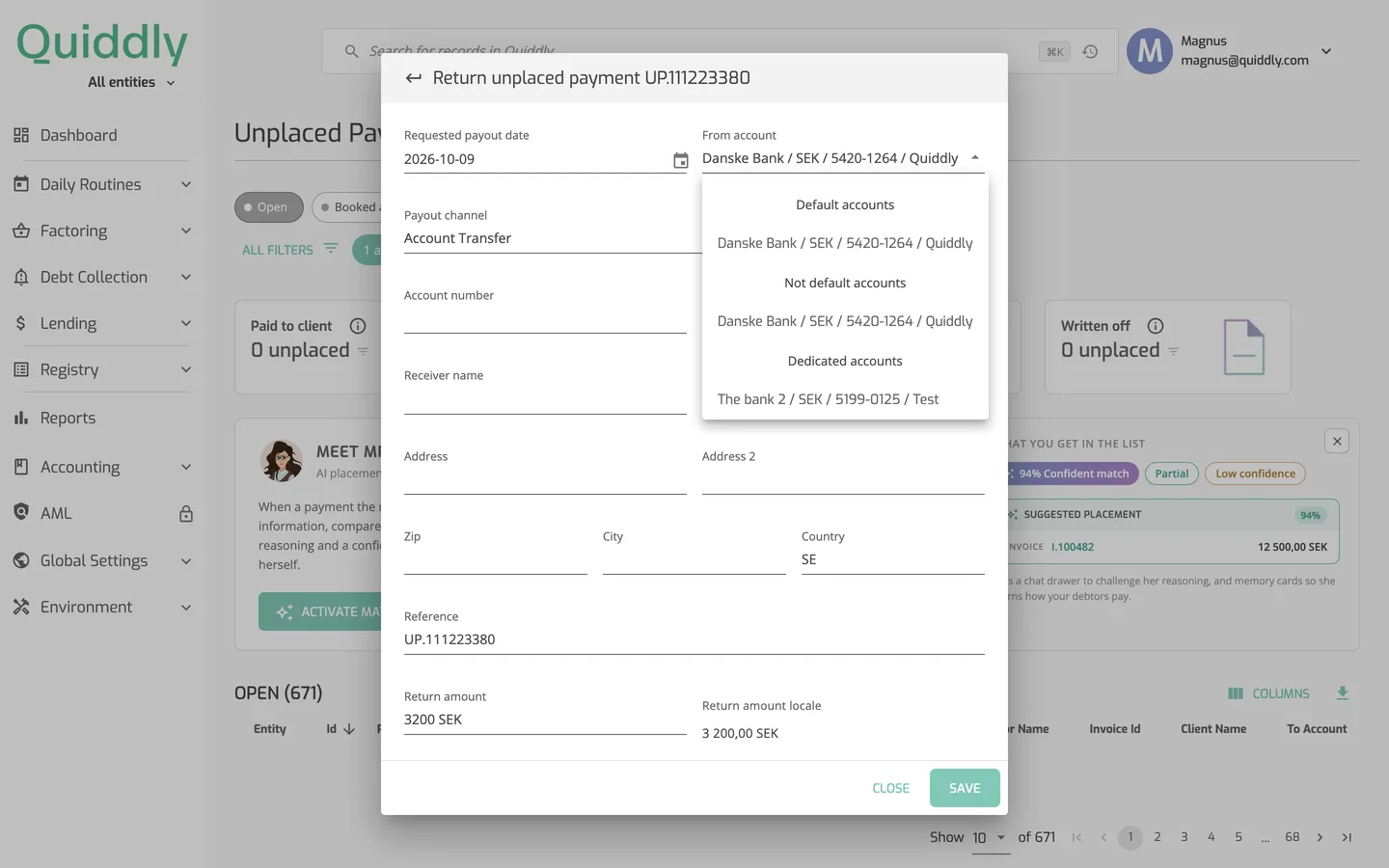Open the COLUMNS chooser
1389x868 pixels.
click(x=1268, y=693)
